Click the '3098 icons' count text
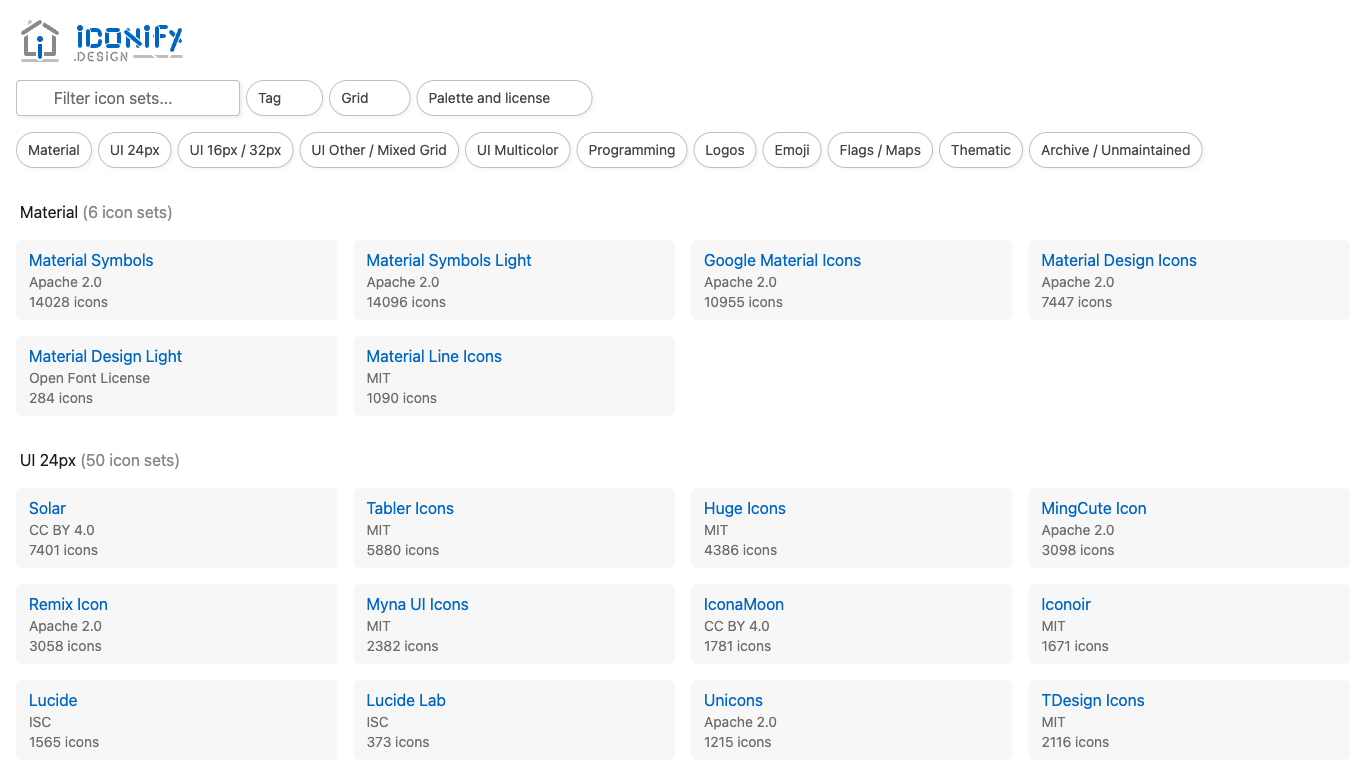This screenshot has width=1366, height=768. [1078, 550]
